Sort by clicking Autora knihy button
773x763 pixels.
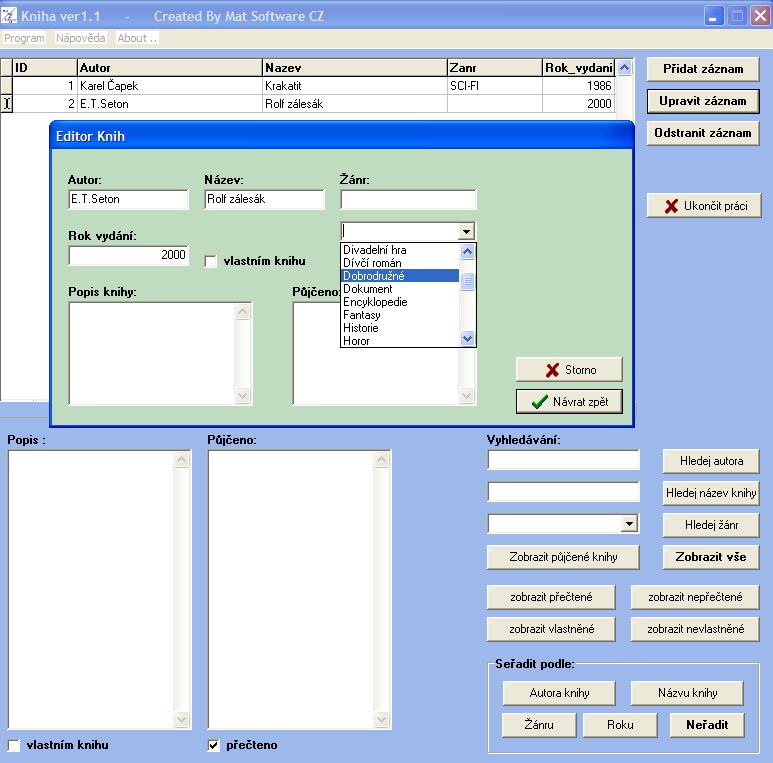click(559, 693)
